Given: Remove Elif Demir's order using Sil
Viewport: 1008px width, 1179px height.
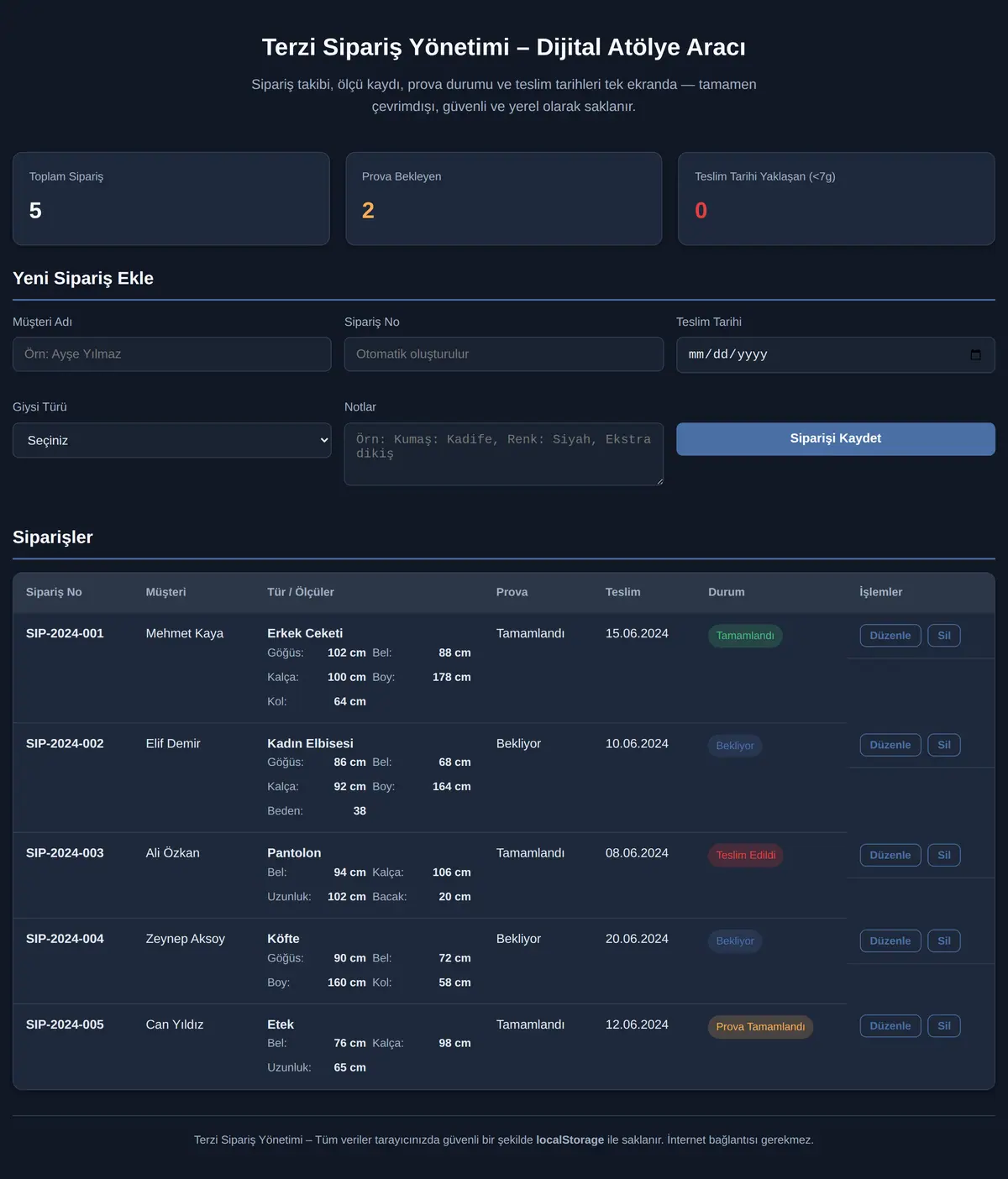Looking at the screenshot, I should point(944,745).
